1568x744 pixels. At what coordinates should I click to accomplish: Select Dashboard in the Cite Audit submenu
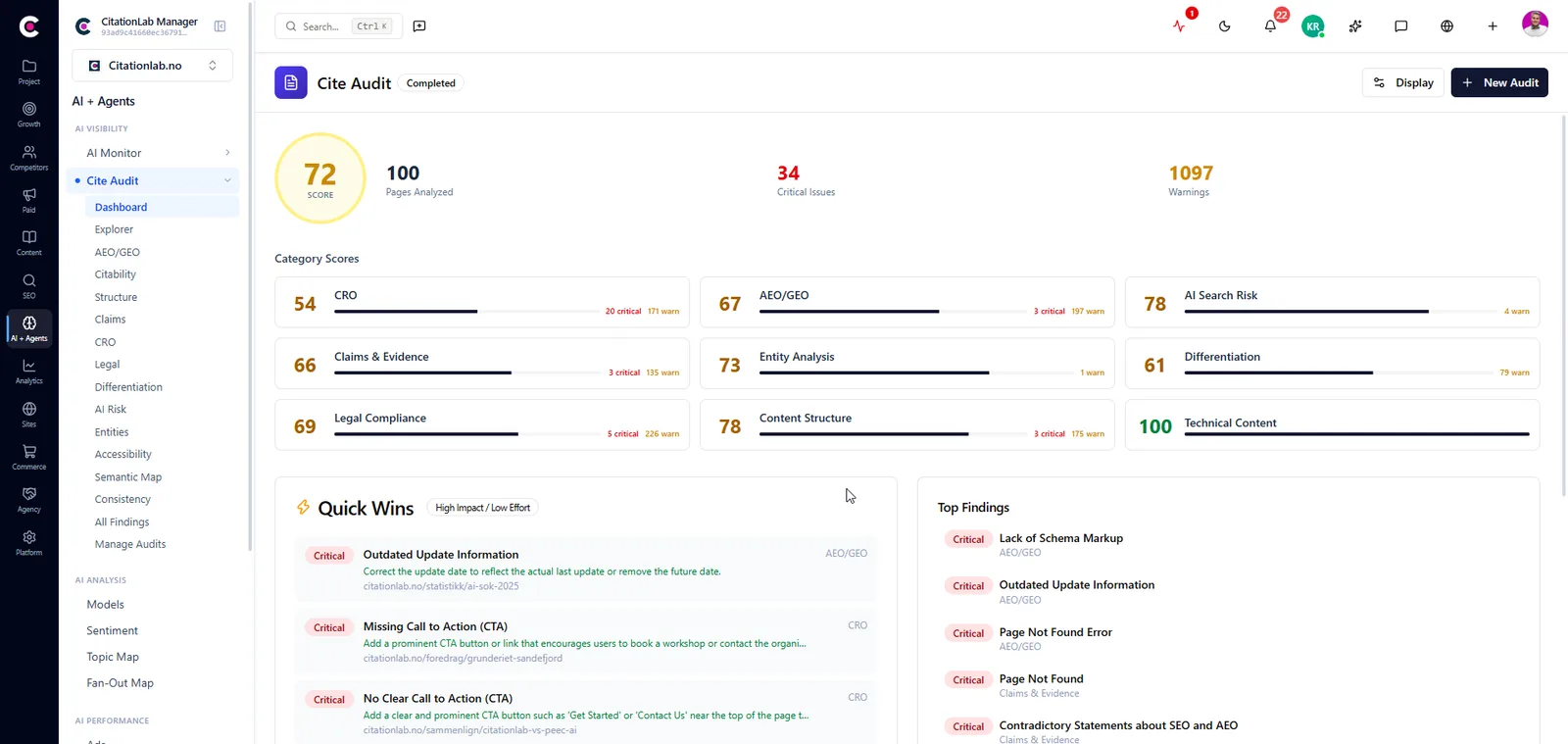(162, 207)
